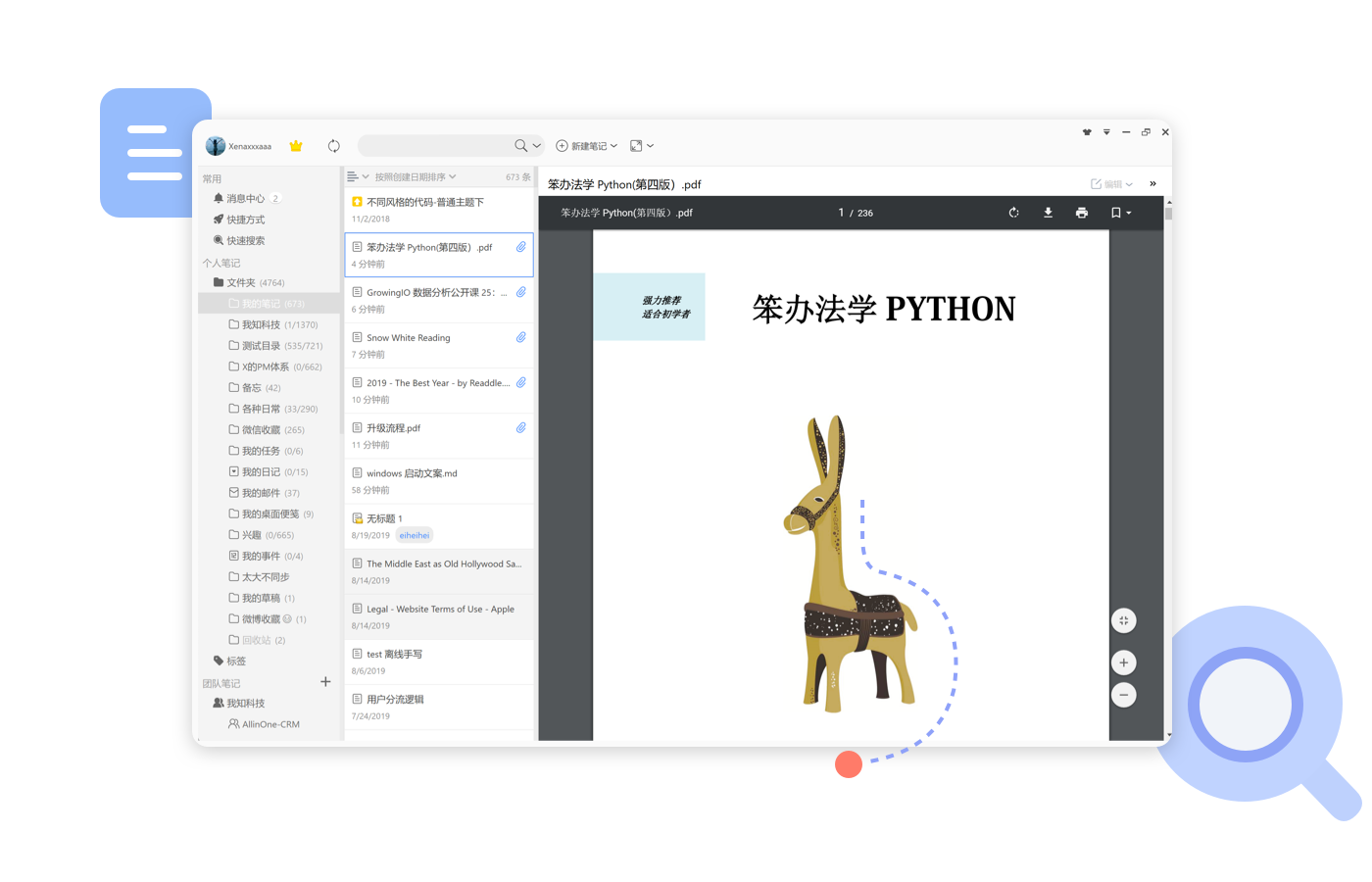1372x882 pixels.
Task: Click inside the search input field
Action: point(441,145)
